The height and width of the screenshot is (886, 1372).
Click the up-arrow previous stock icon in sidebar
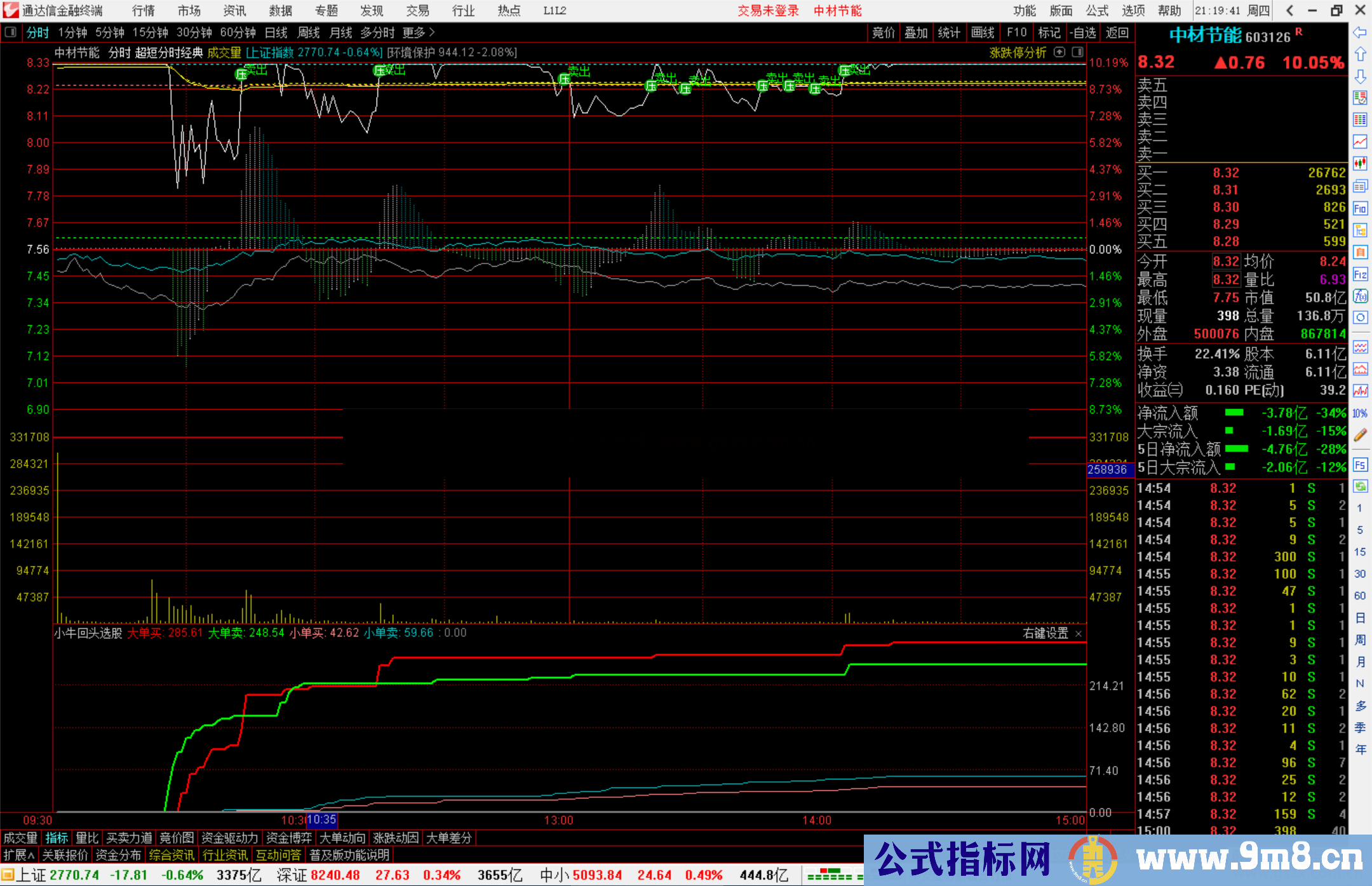pos(1361,53)
